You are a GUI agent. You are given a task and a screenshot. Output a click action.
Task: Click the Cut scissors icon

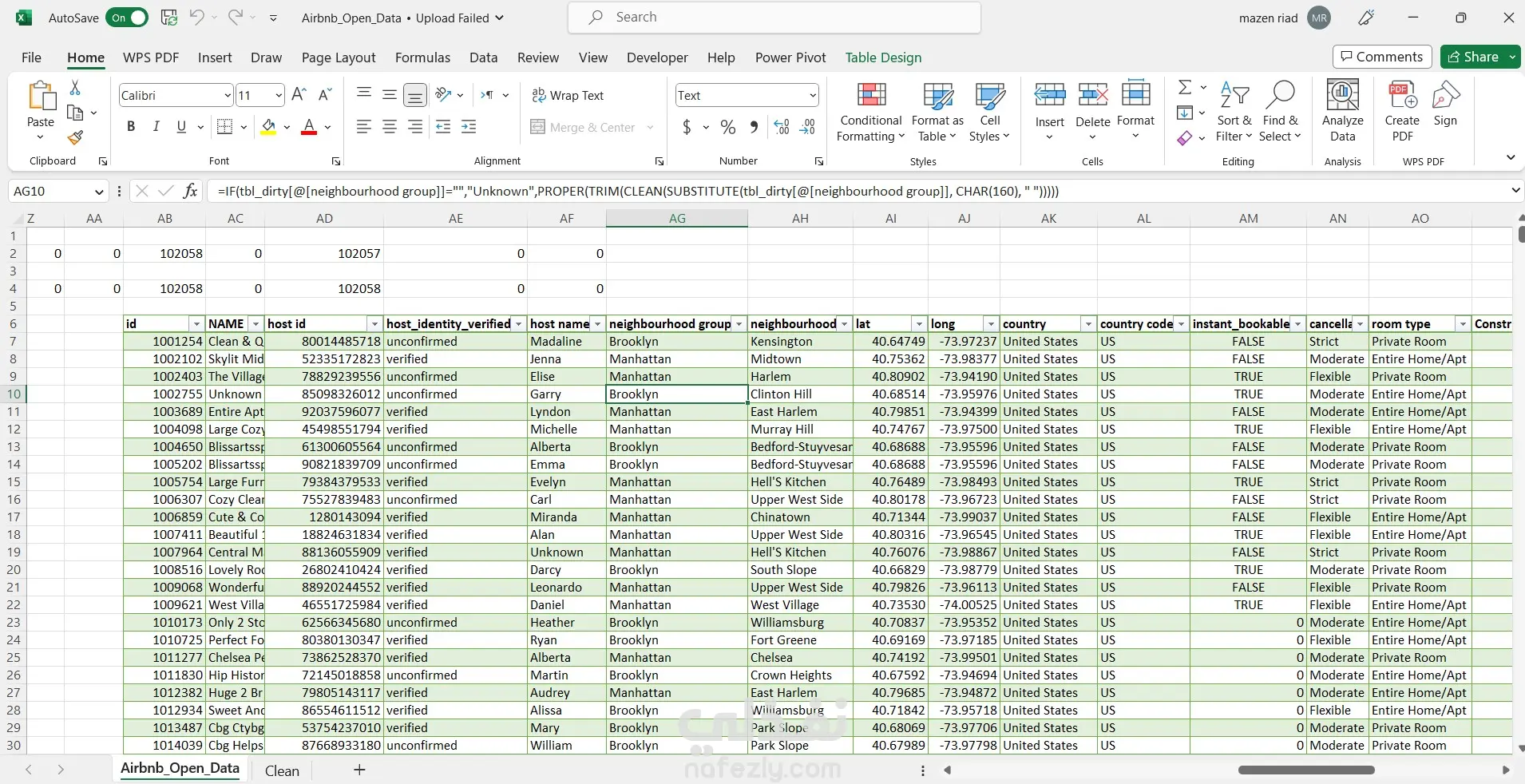[x=75, y=87]
